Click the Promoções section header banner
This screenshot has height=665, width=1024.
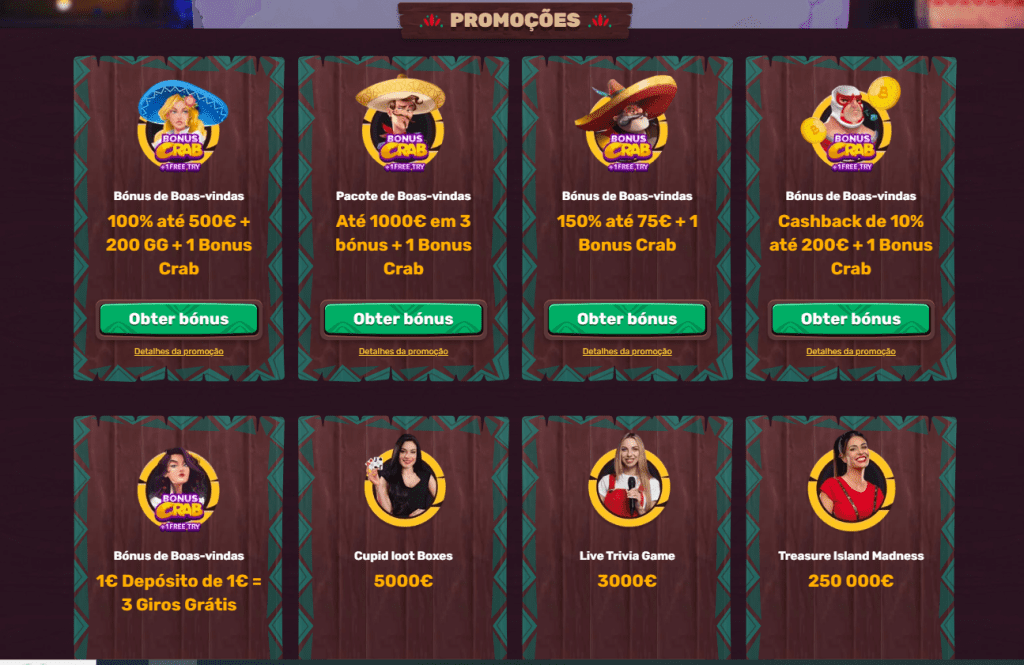click(x=515, y=20)
